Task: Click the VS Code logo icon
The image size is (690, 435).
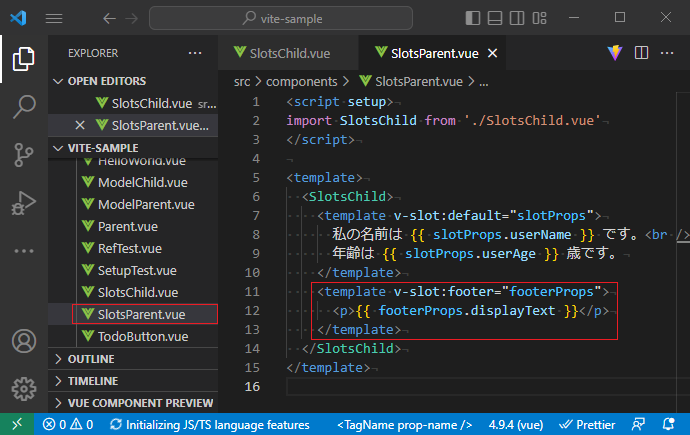Action: [x=18, y=18]
